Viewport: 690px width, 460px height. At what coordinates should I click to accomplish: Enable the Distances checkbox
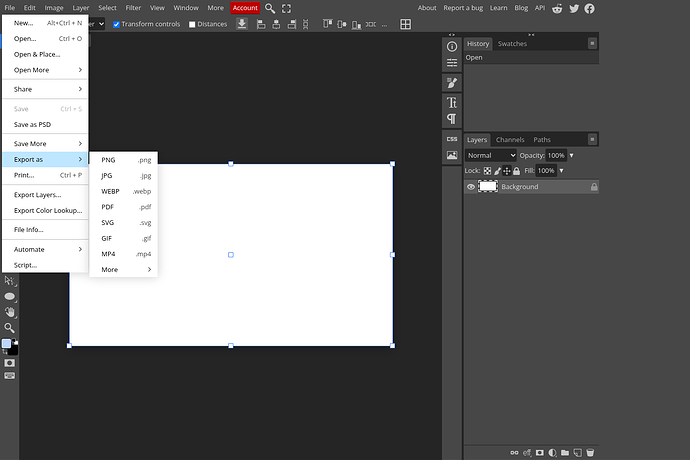(x=192, y=24)
